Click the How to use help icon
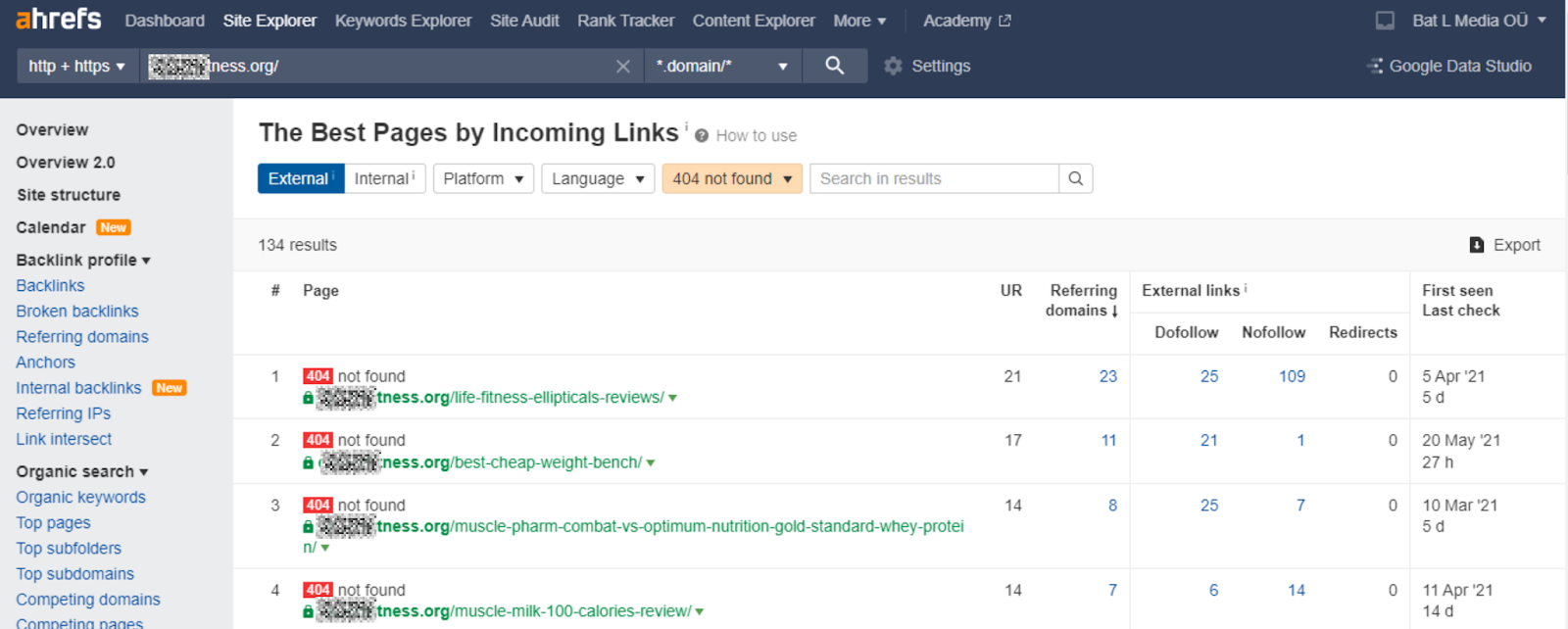This screenshot has width=1568, height=629. 702,136
